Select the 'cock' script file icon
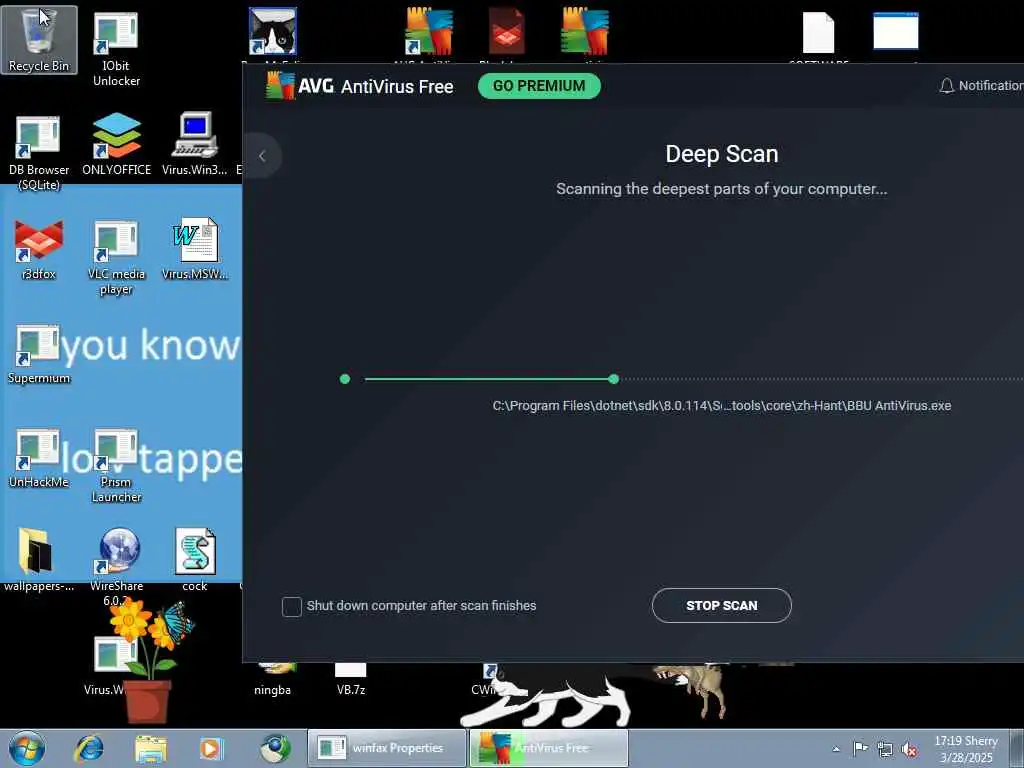 click(195, 559)
